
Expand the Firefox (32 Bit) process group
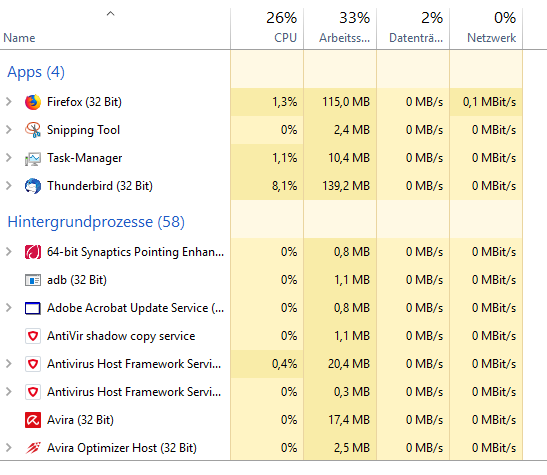9,102
